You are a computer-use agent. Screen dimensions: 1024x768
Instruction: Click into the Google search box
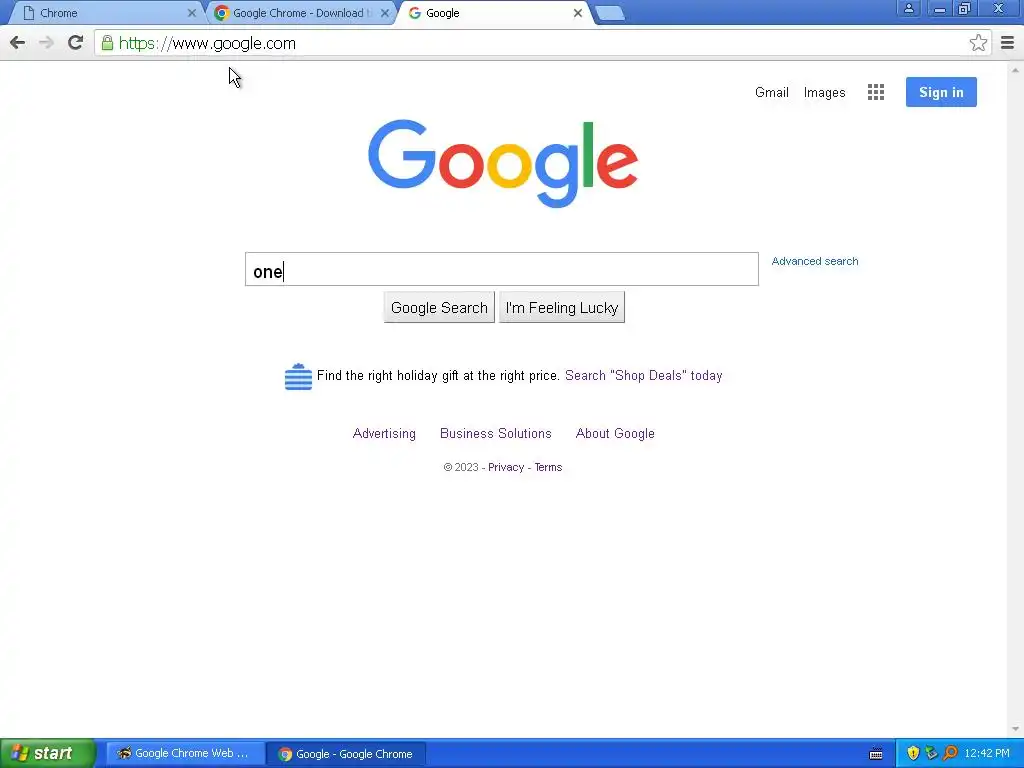pyautogui.click(x=502, y=269)
